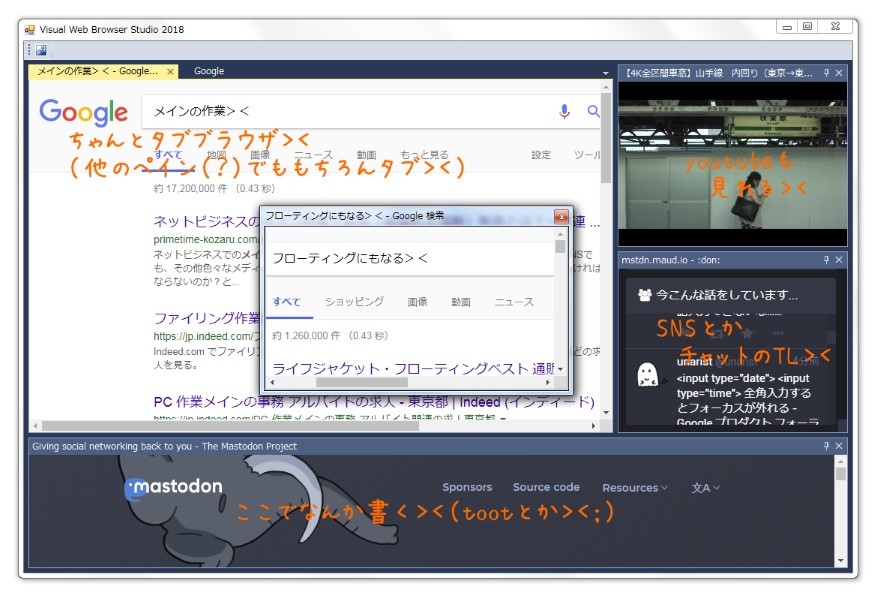Select the ニュース tab in the main Google pane

313,155
